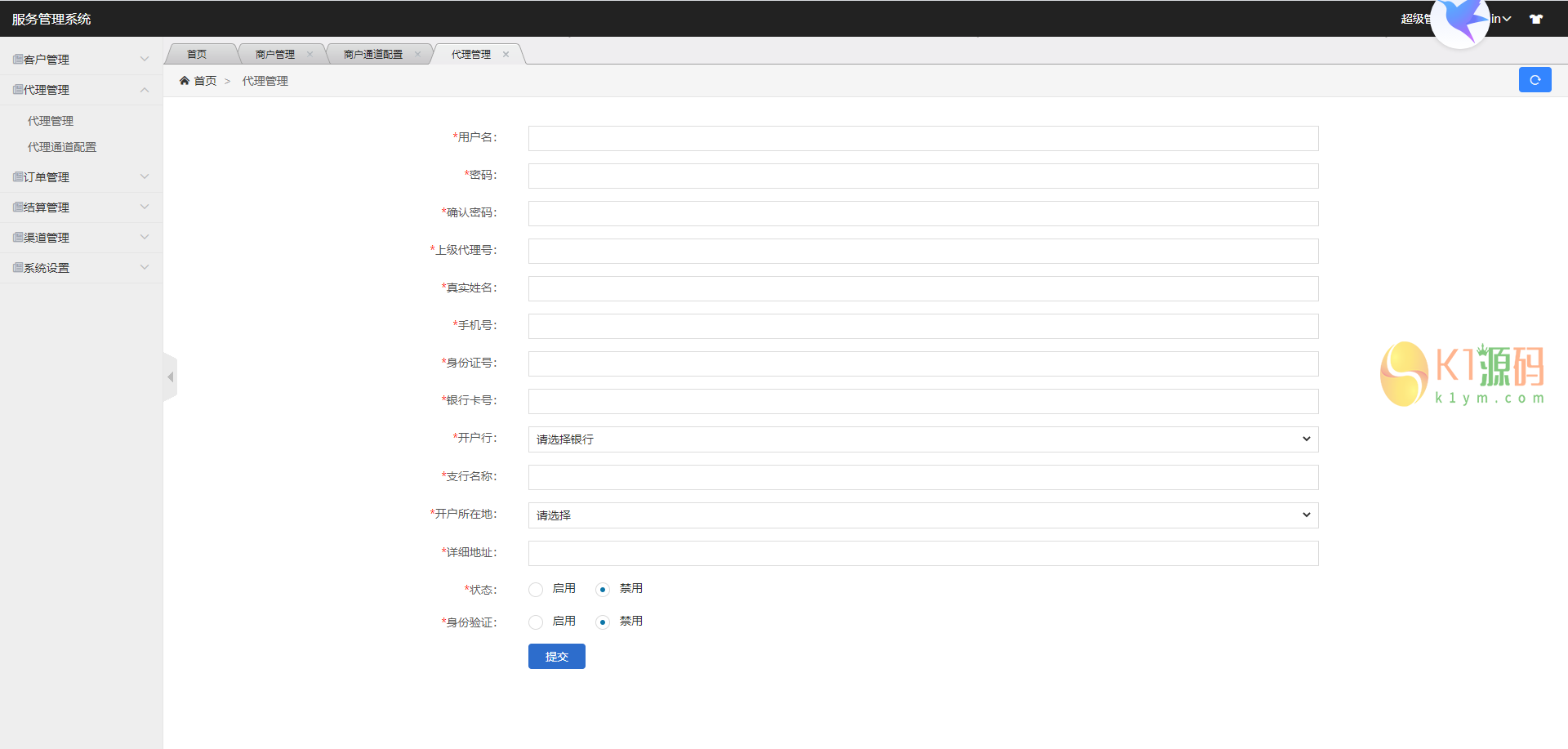Image resolution: width=1568 pixels, height=749 pixels.
Task: Open the 开户所在地 dropdown
Action: pyautogui.click(x=923, y=515)
